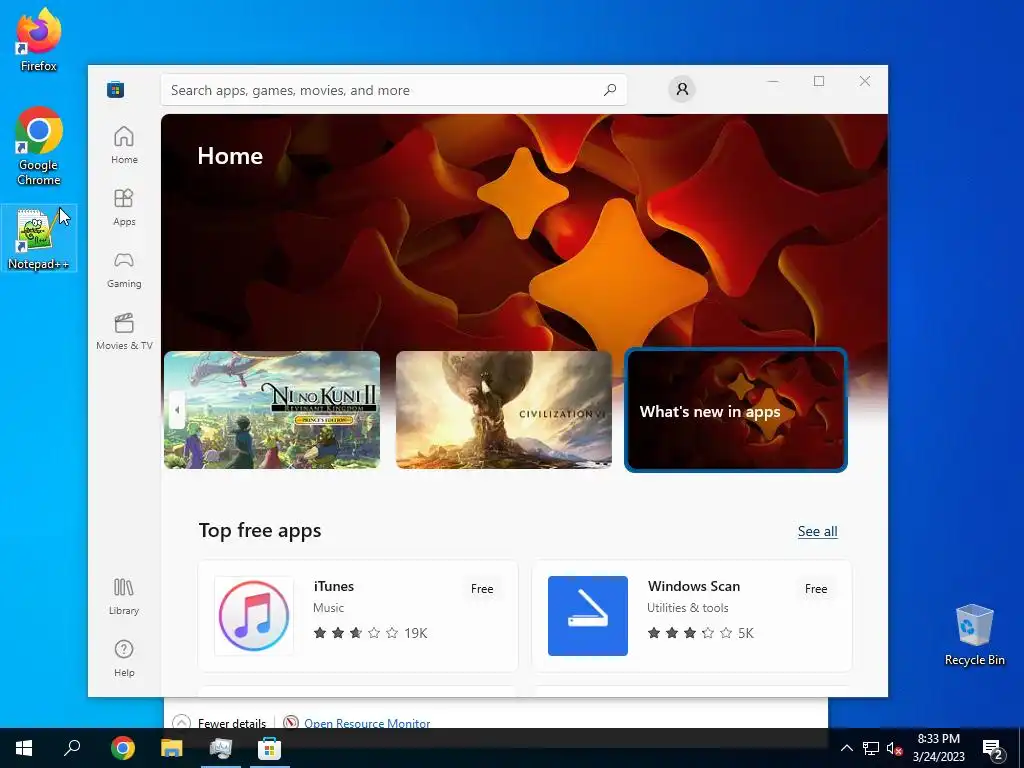Click the network tray icon
This screenshot has width=1024, height=768.
[871, 748]
